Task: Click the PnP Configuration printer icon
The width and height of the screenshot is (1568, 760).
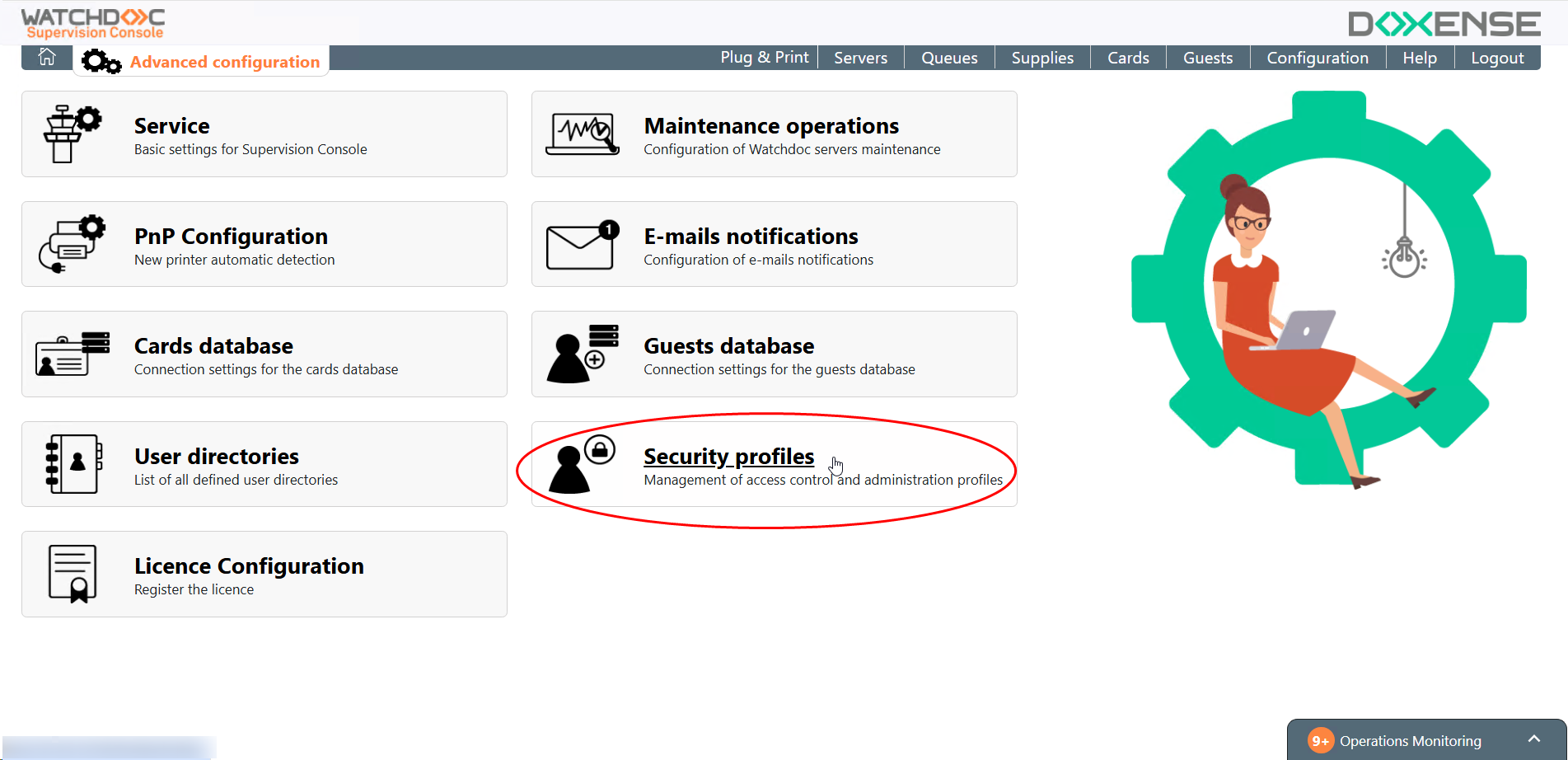Action: click(72, 244)
